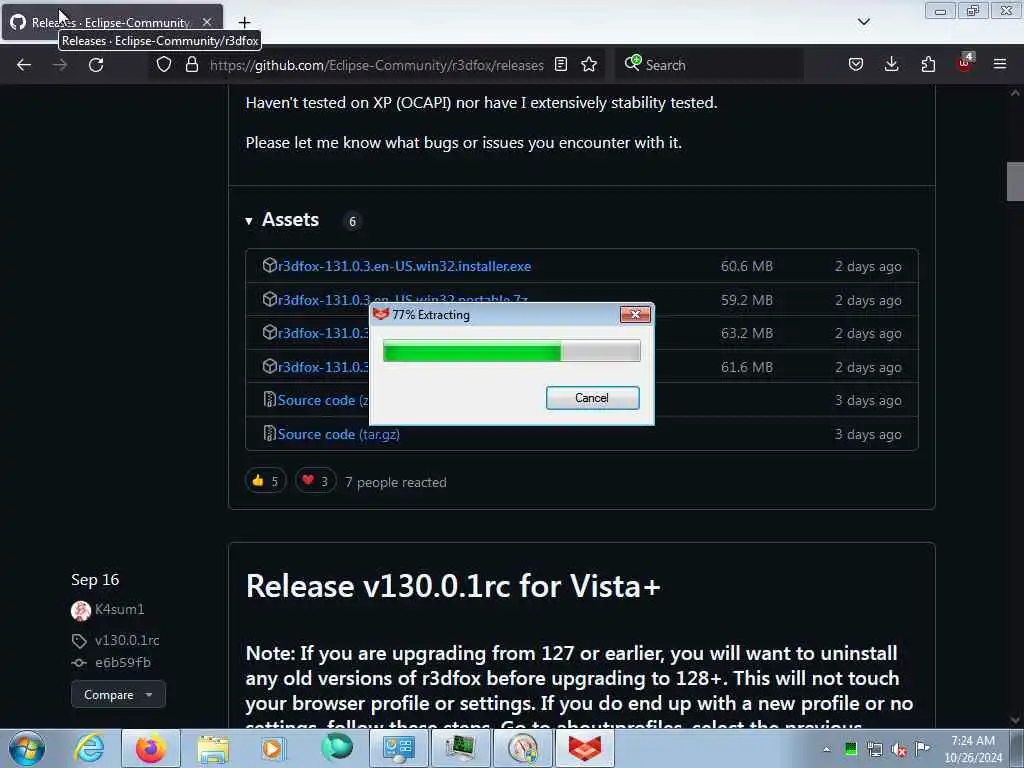This screenshot has height=768, width=1024.
Task: Open the gauge dial taskbar icon
Action: coord(522,748)
